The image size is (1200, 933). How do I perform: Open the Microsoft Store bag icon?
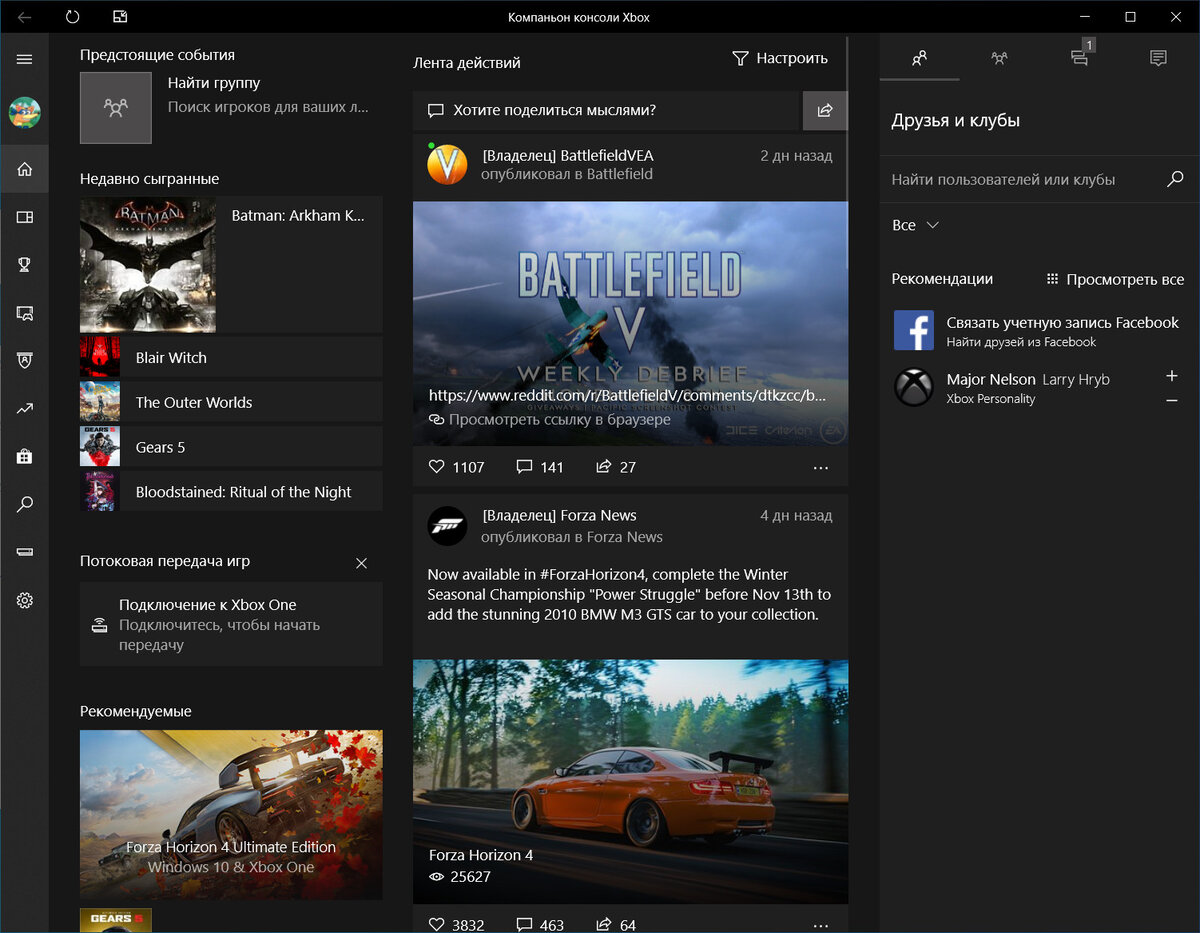[24, 456]
